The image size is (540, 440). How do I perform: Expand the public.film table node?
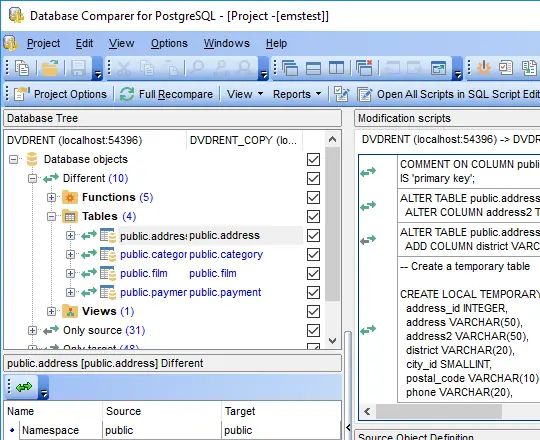point(70,273)
